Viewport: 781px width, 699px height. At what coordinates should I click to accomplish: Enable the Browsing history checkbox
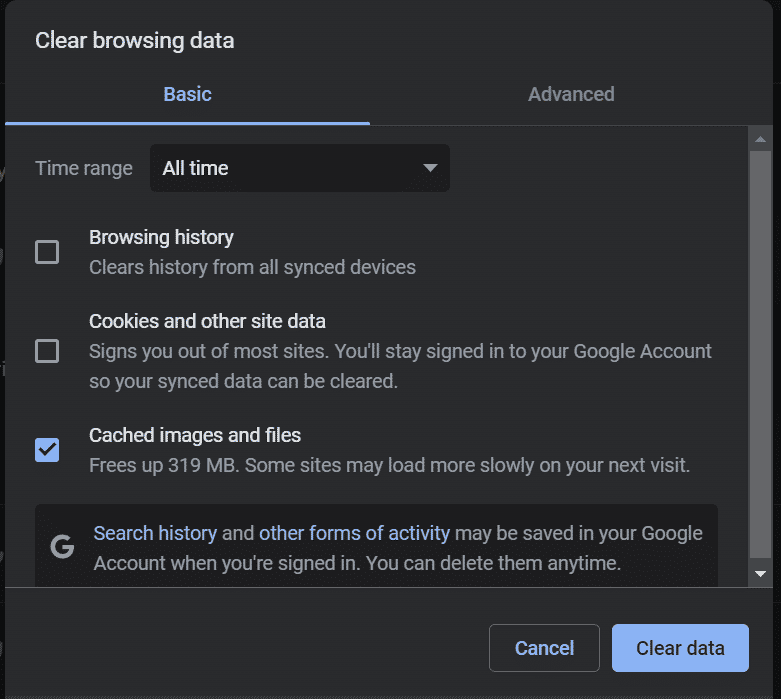[47, 252]
